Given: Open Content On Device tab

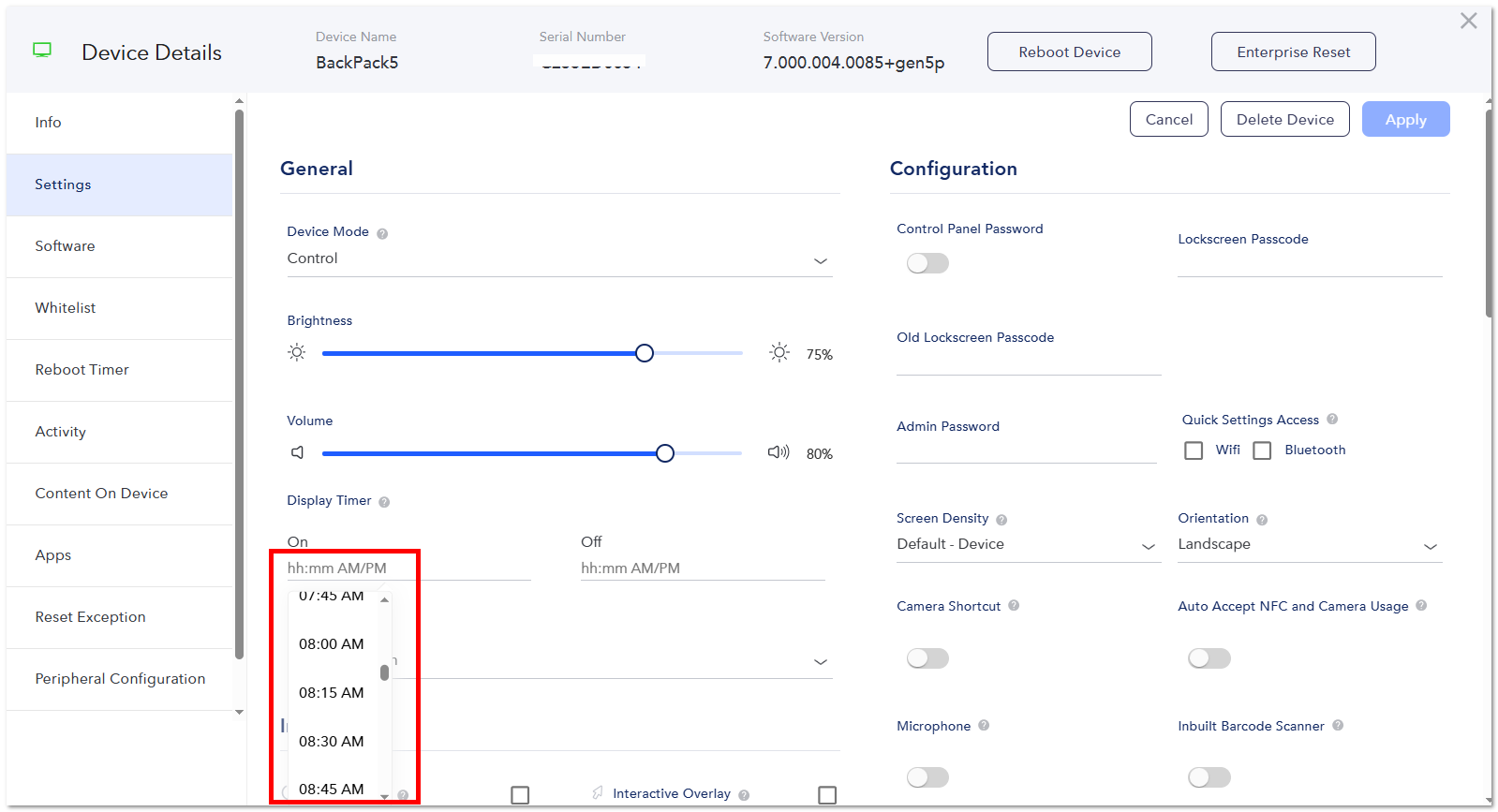Looking at the screenshot, I should coord(119,494).
